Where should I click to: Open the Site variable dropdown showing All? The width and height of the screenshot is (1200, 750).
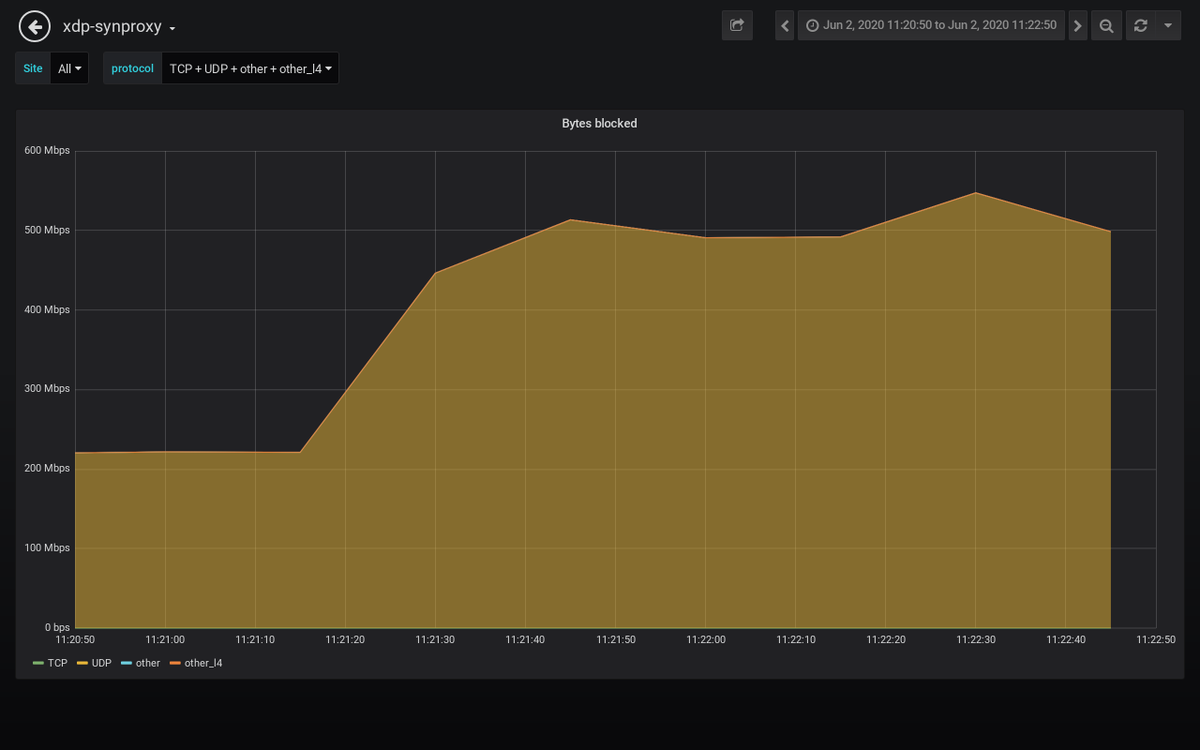70,69
